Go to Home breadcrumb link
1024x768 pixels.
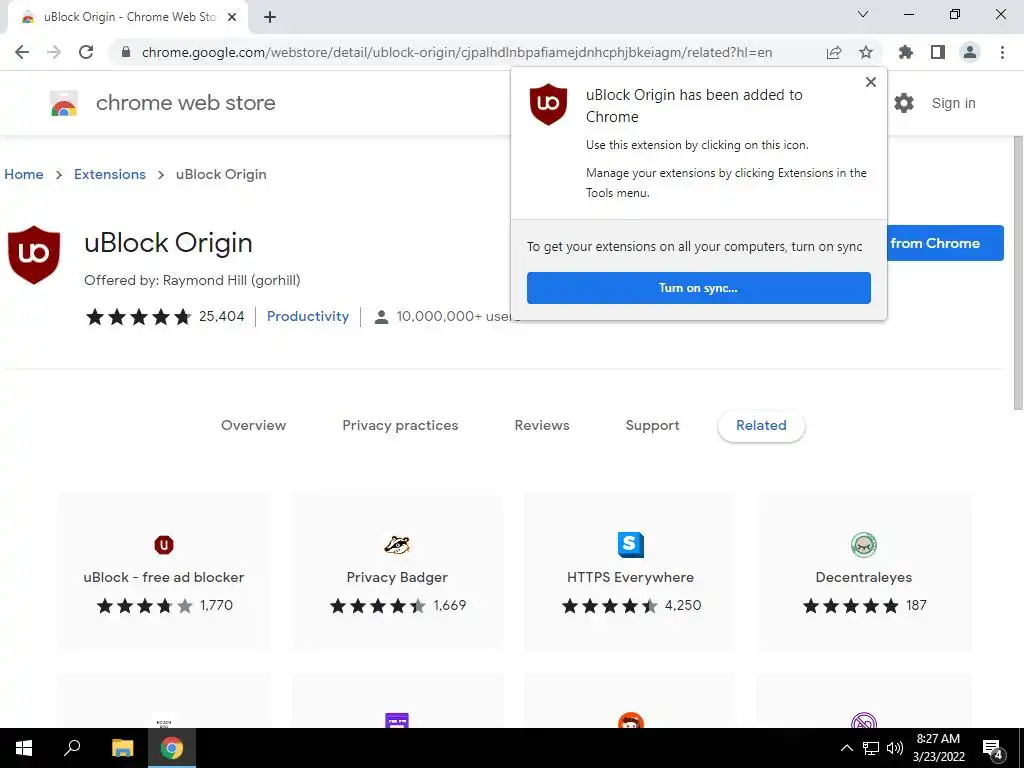(24, 174)
